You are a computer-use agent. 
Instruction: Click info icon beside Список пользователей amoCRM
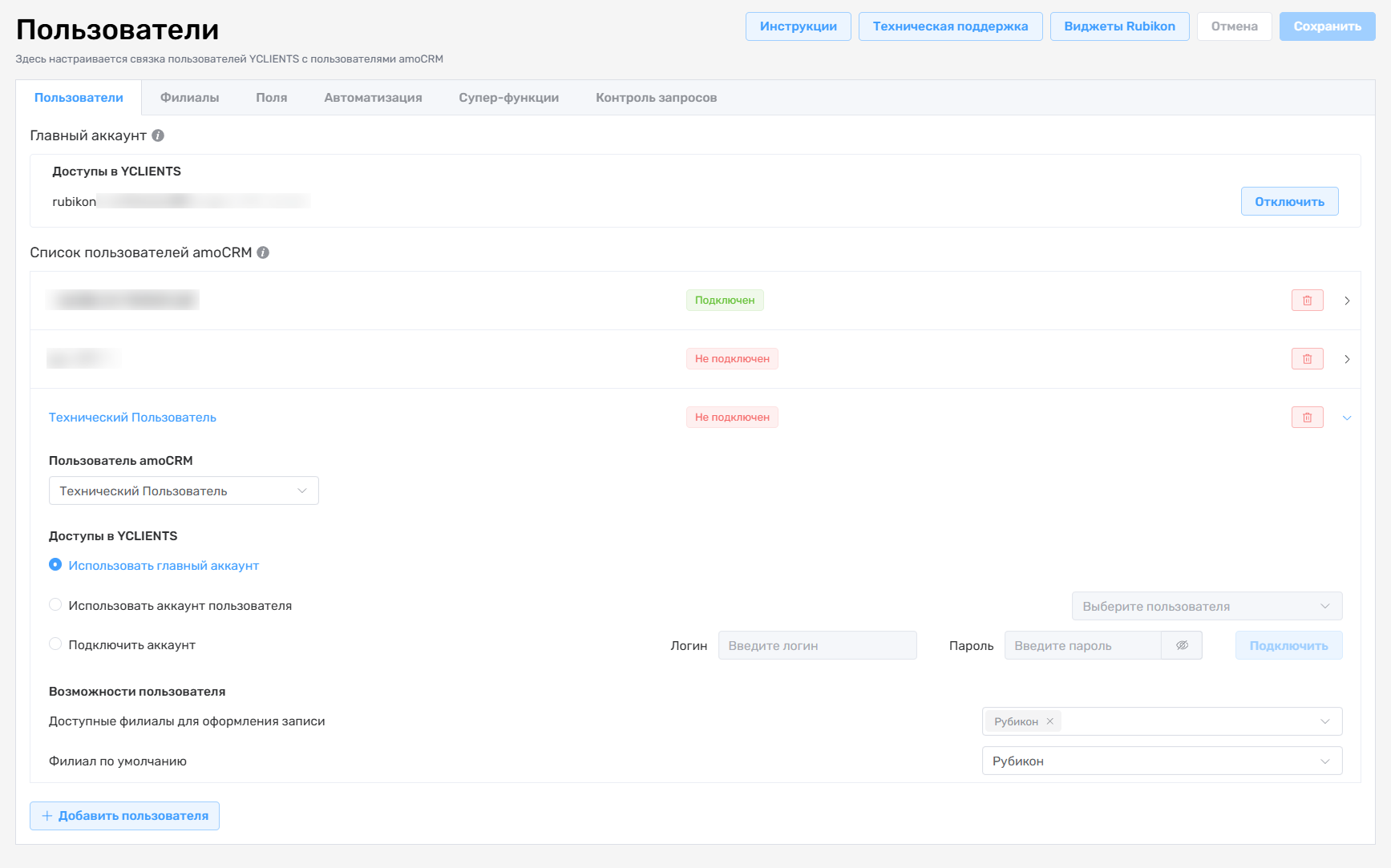point(263,252)
